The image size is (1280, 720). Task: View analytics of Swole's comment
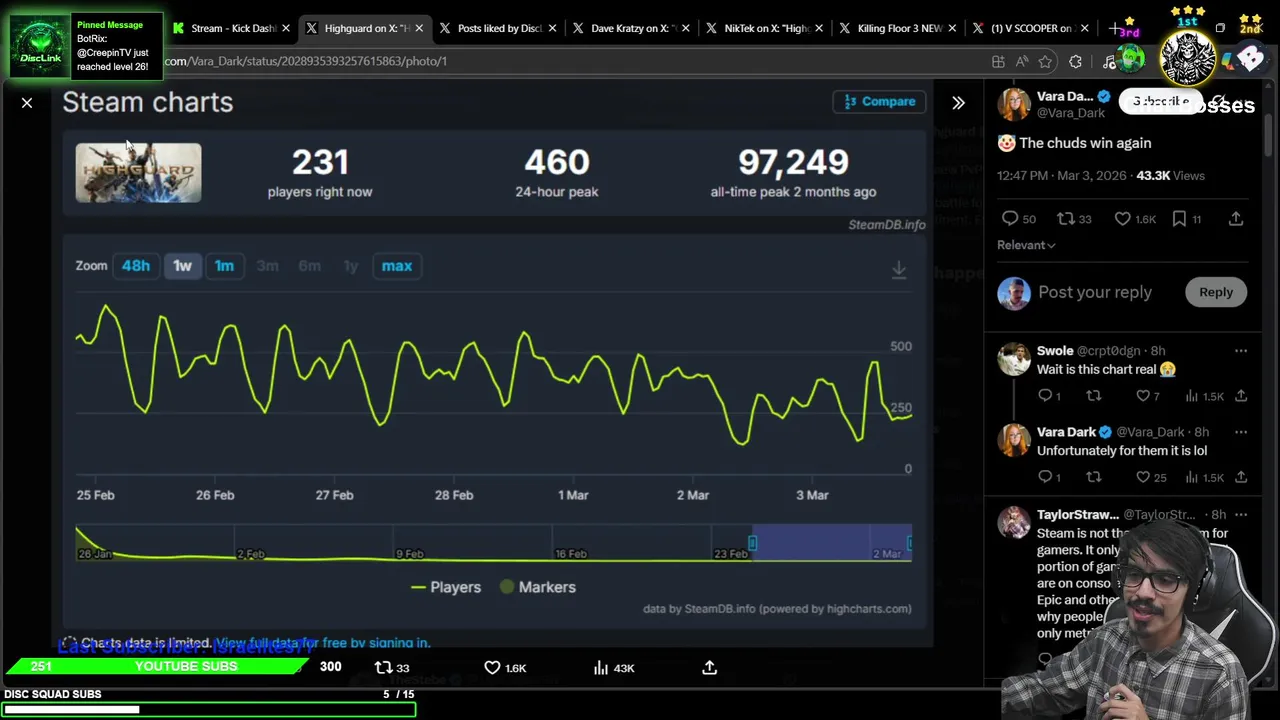pyautogui.click(x=1204, y=396)
